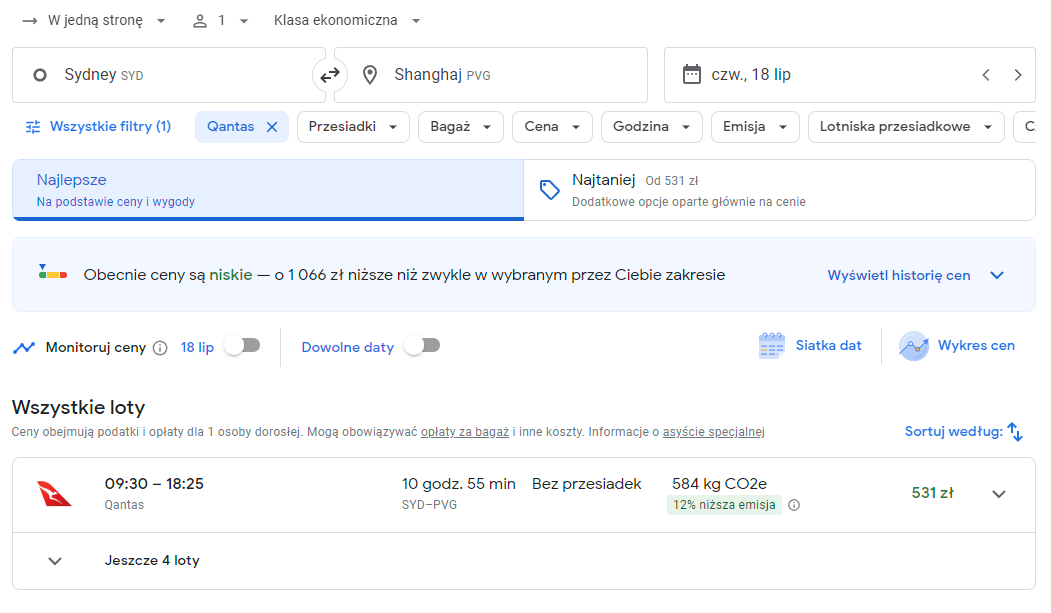Image resolution: width=1051 pixels, height=613 pixels.
Task: Click the lower-emission info icon
Action: 794,505
